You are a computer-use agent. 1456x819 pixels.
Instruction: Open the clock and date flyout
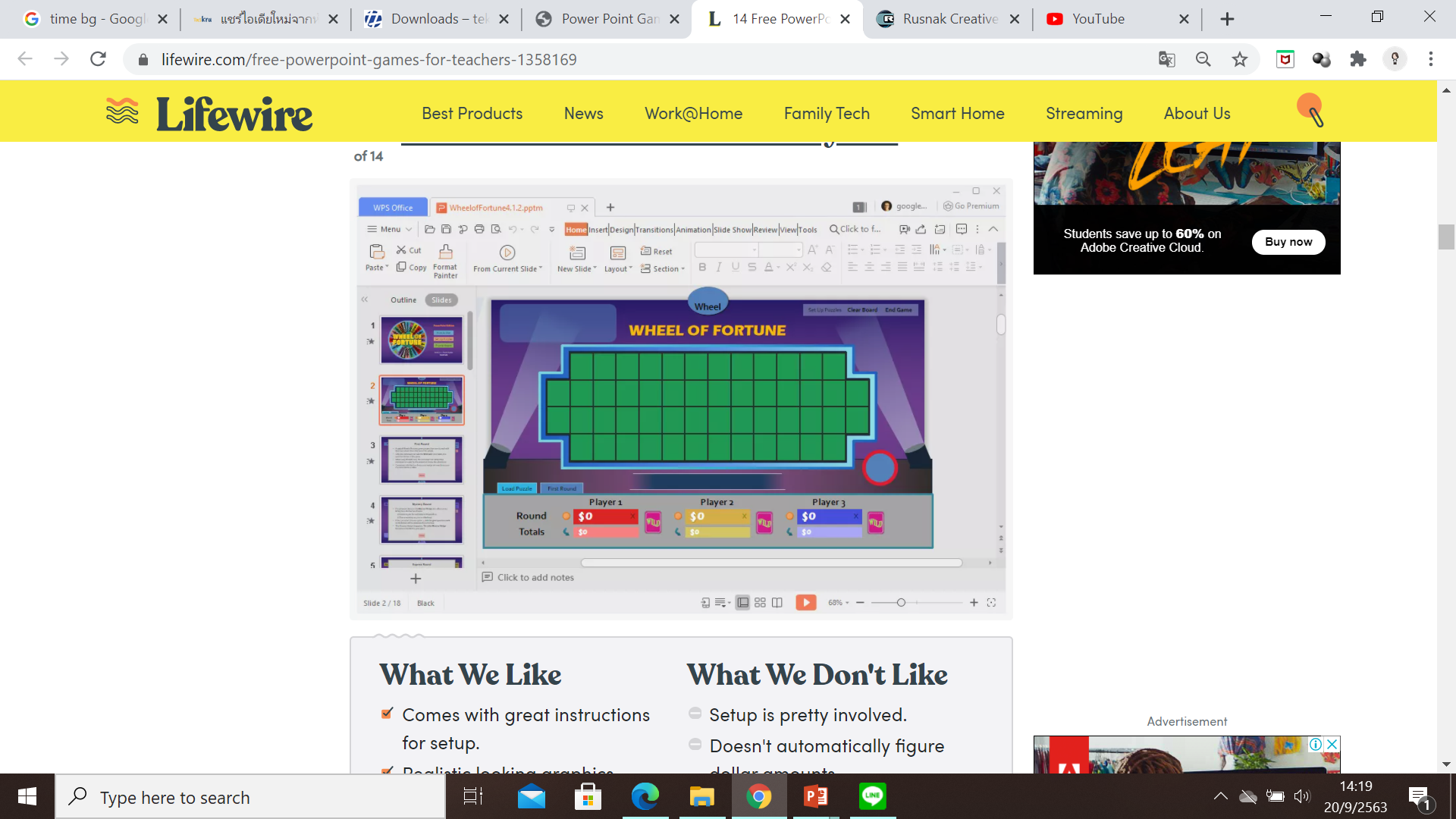(1355, 796)
